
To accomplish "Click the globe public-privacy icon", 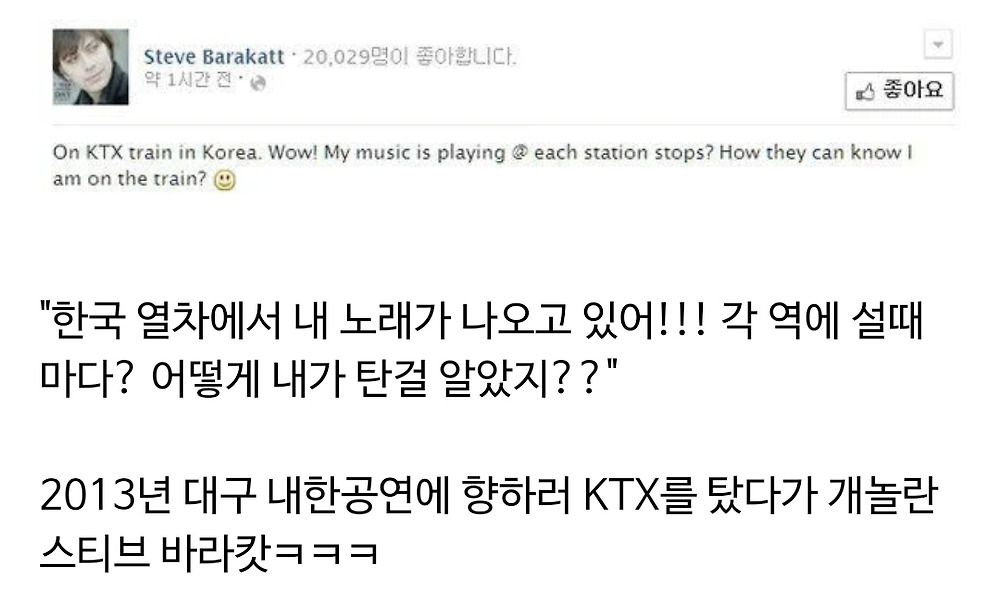I will (258, 83).
